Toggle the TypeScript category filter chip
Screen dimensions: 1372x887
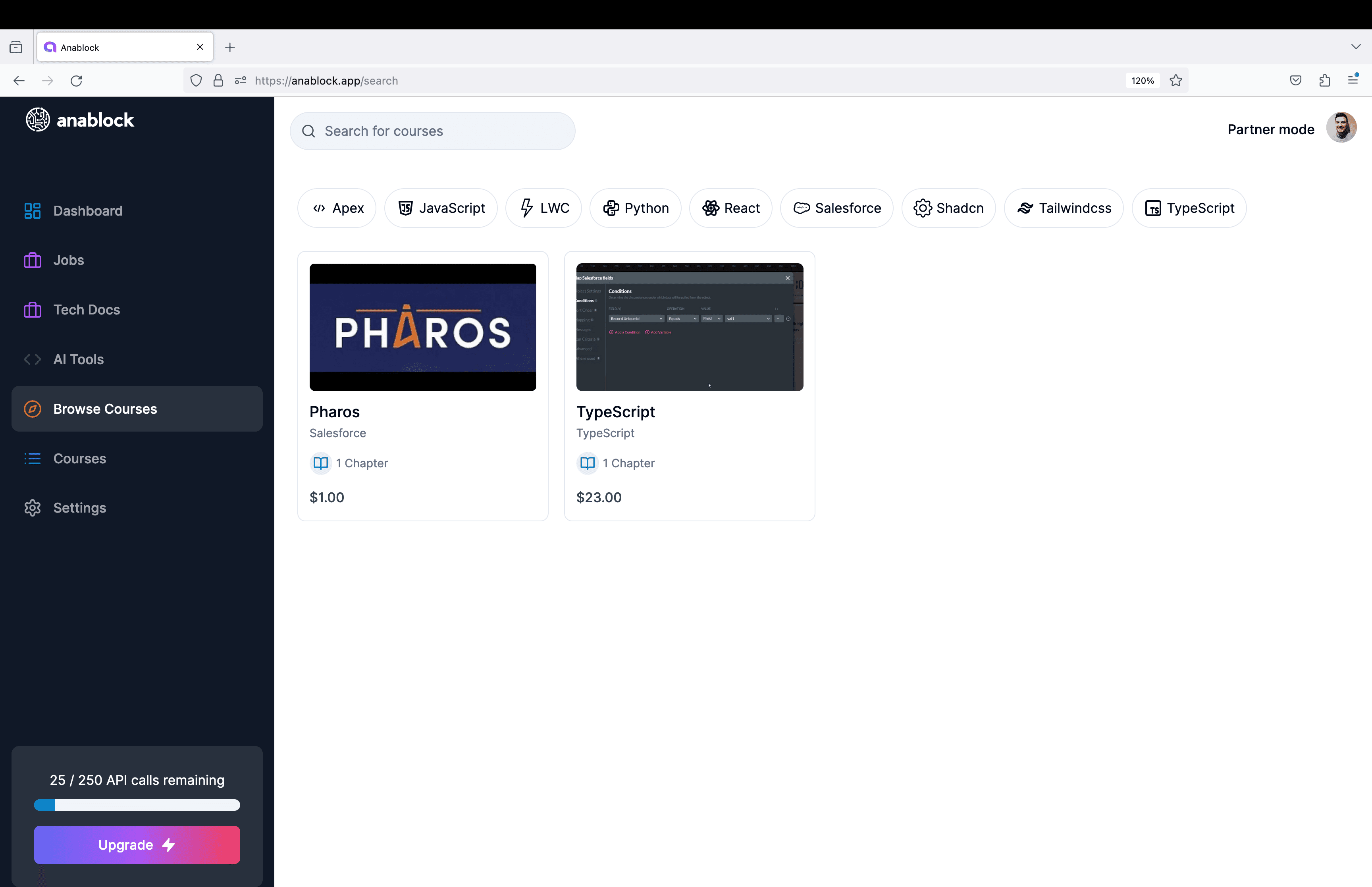[1189, 208]
